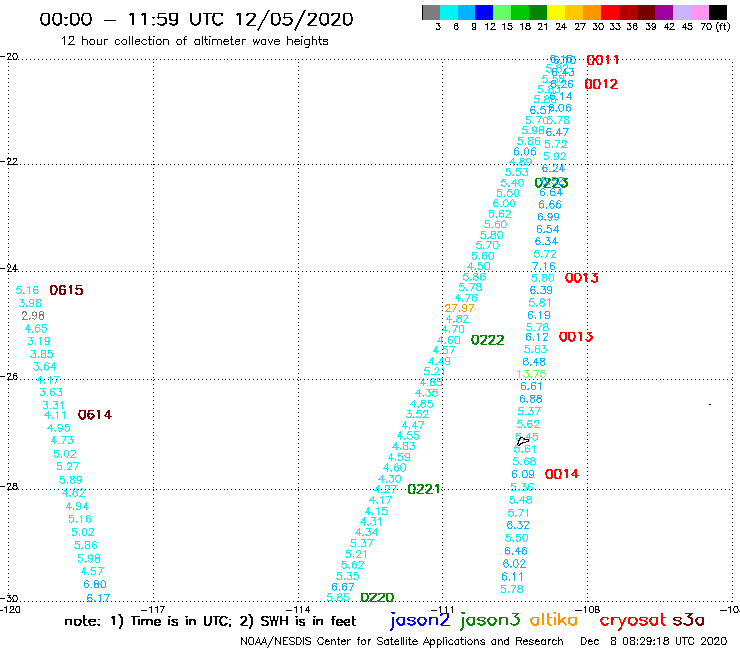This screenshot has height=650, width=740.
Task: Click the jason2 satellite legend label
Action: tap(420, 620)
